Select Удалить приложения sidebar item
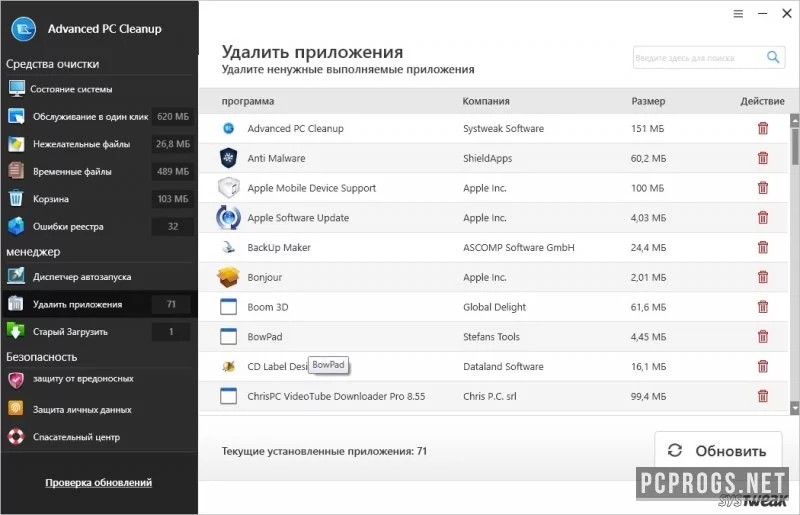 click(99, 304)
